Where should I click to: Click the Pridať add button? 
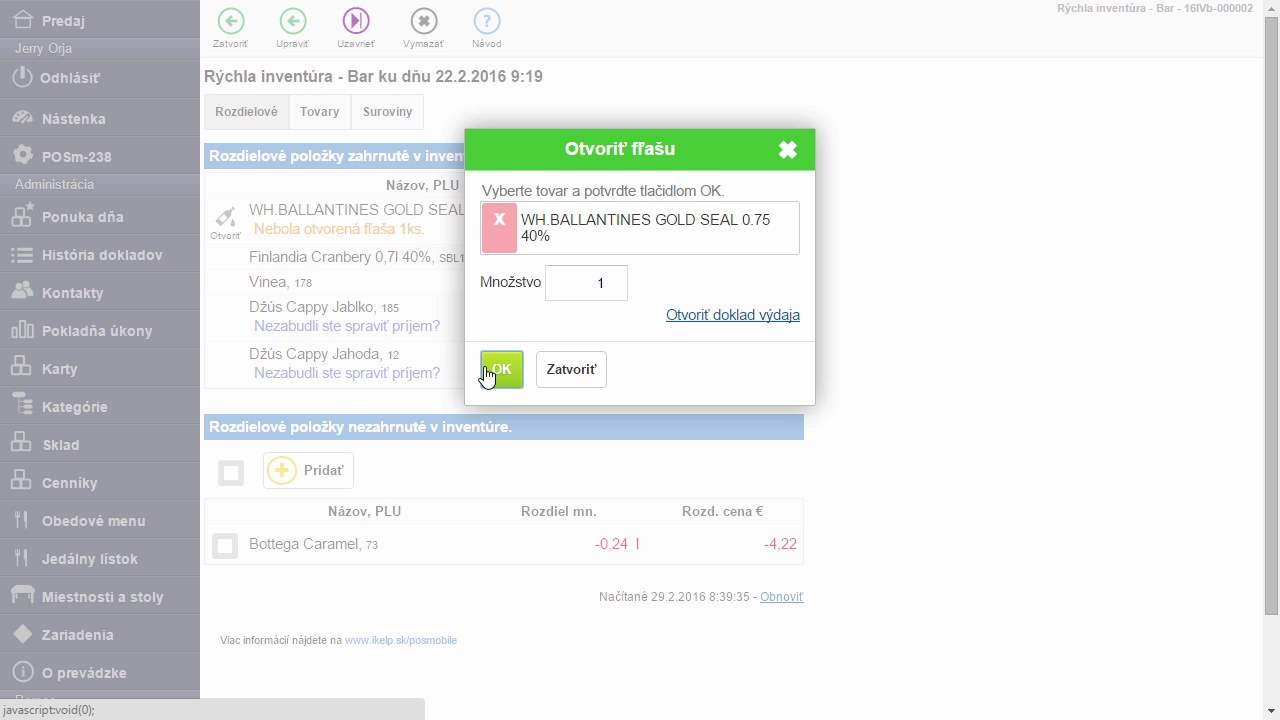tap(308, 470)
